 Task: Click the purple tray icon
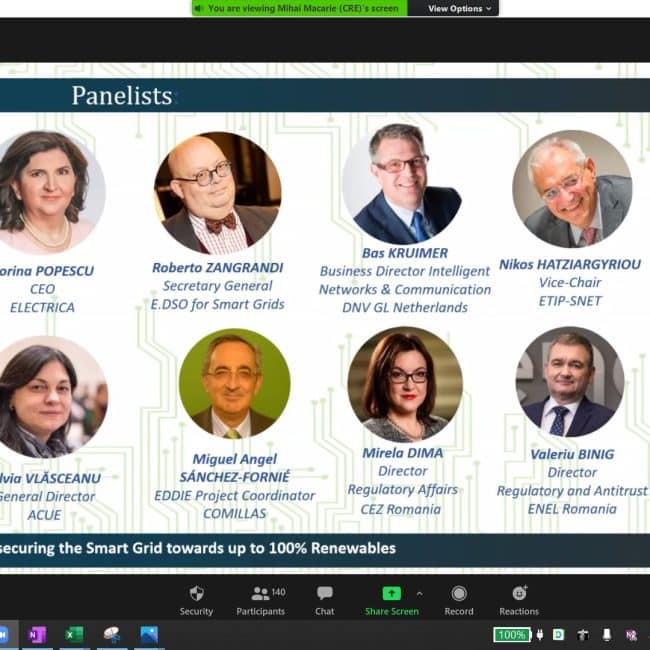pos(631,635)
